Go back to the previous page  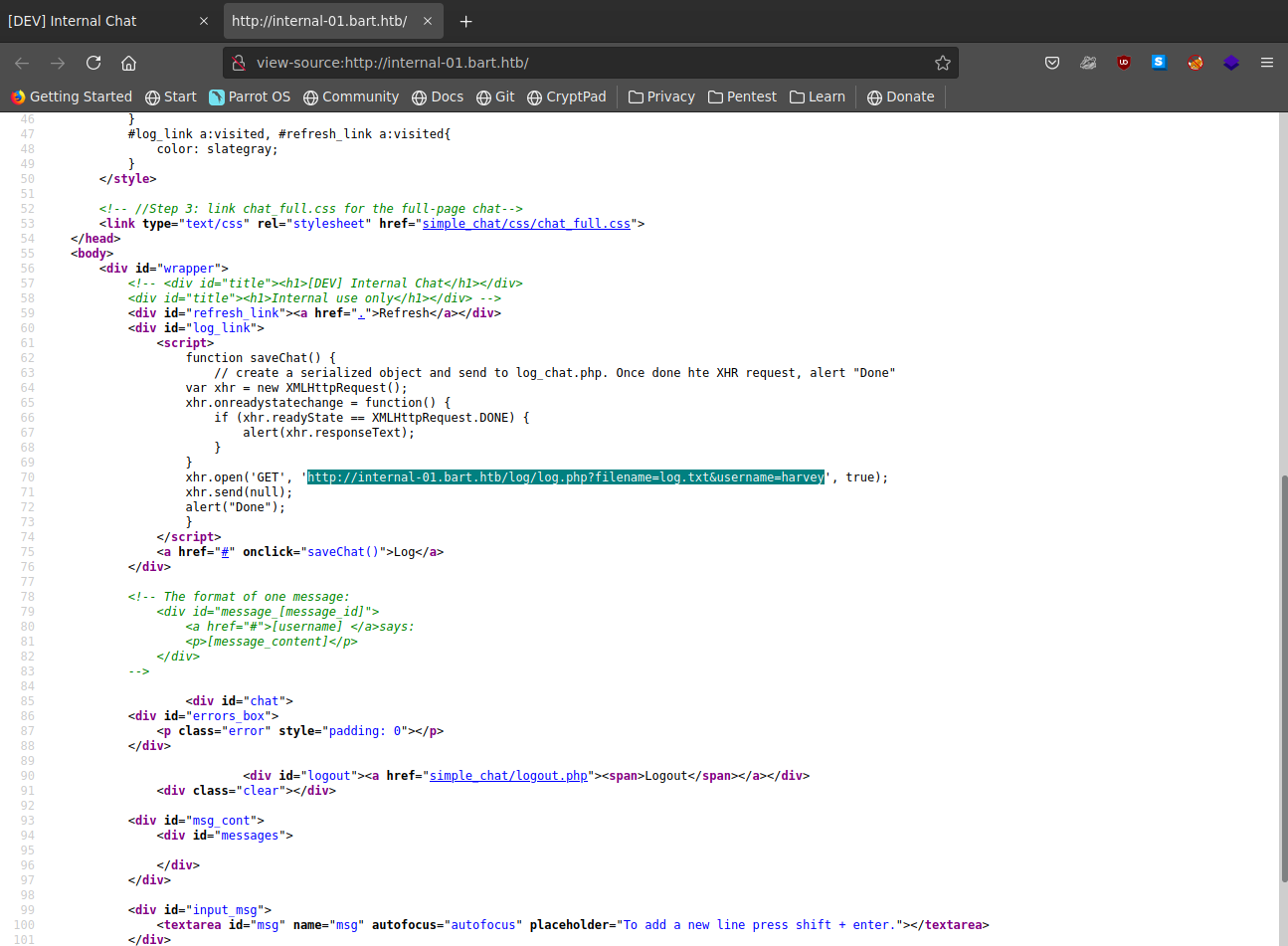[22, 63]
